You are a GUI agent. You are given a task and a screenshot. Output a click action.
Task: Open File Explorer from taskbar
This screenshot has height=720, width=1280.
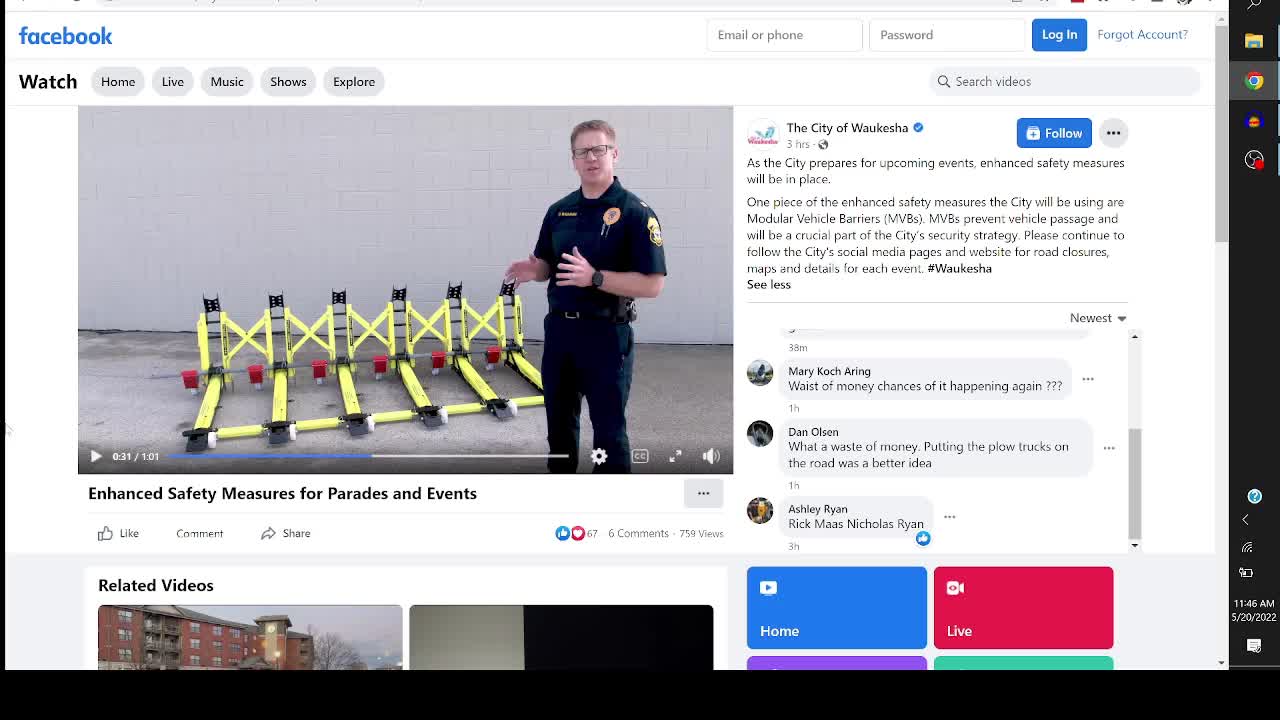[x=1254, y=41]
